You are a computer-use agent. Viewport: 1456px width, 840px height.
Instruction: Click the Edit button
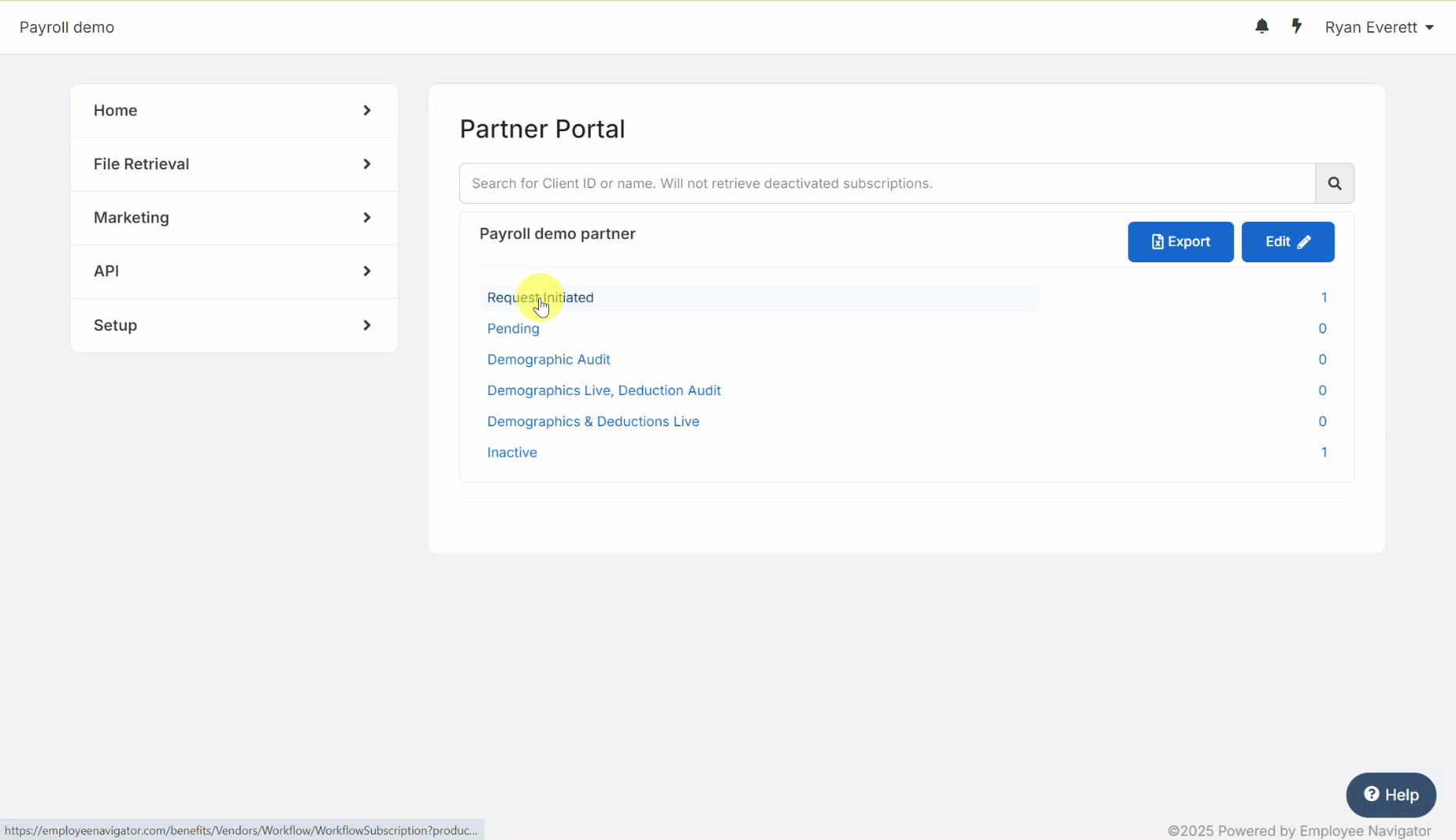click(1287, 242)
